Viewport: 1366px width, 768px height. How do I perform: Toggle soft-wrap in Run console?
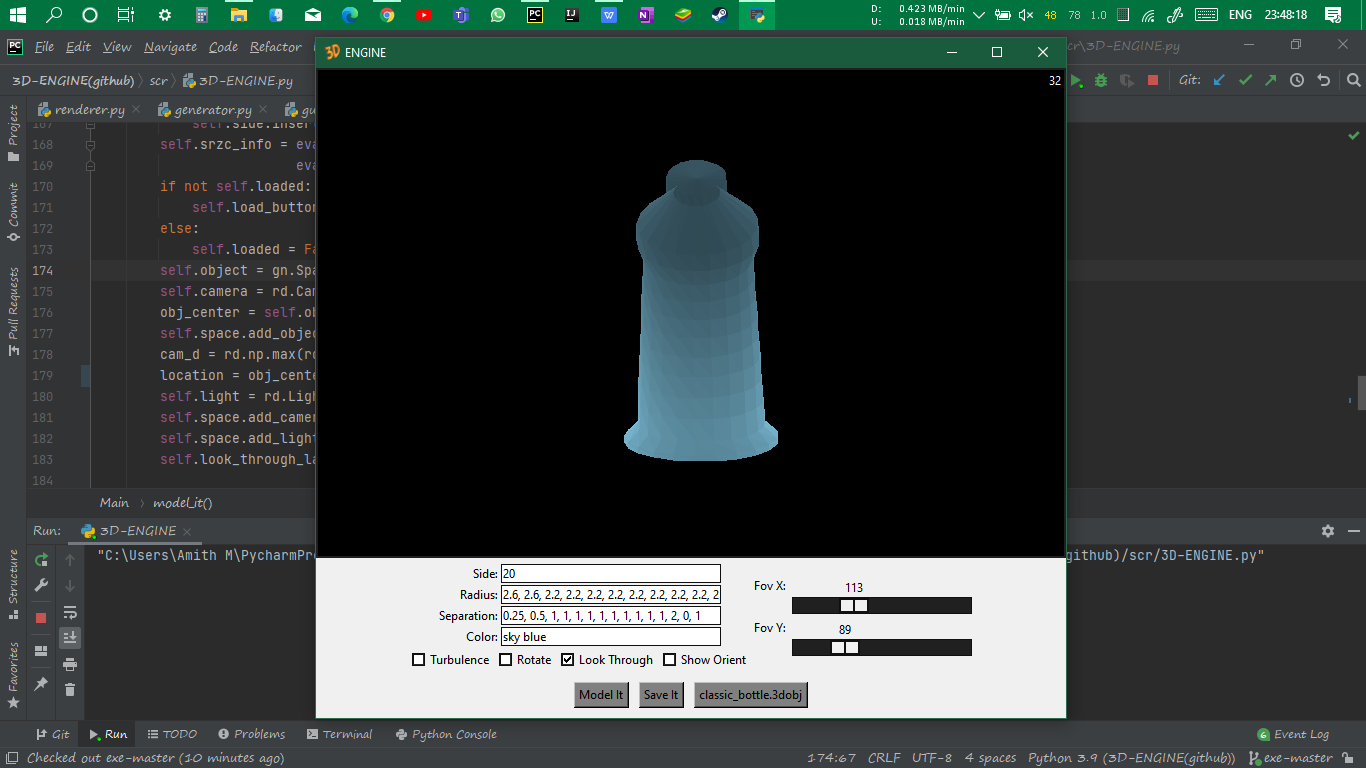point(70,612)
